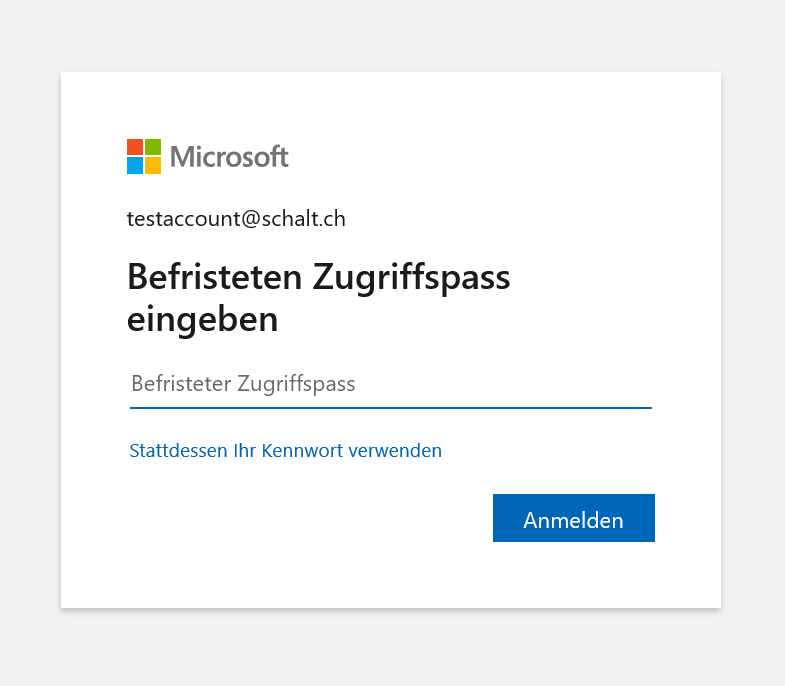Focus the Befristeter Zugriffspass input field
785x686 pixels.
tap(390, 384)
